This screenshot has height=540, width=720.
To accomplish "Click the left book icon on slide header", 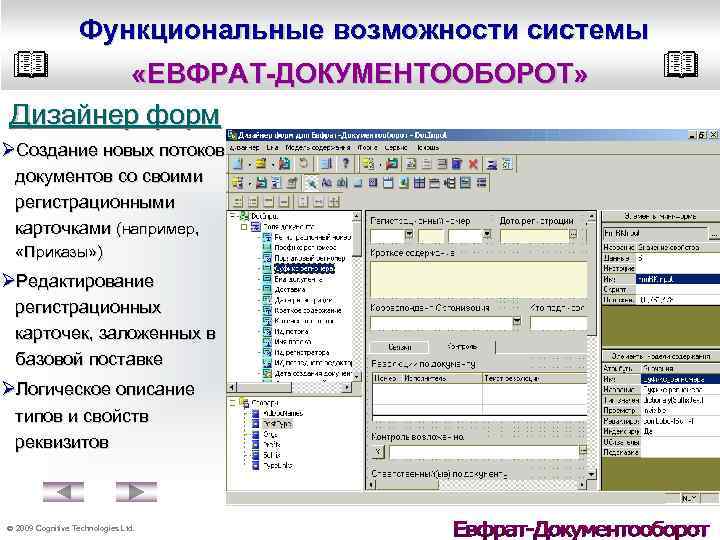I will pyautogui.click(x=31, y=64).
